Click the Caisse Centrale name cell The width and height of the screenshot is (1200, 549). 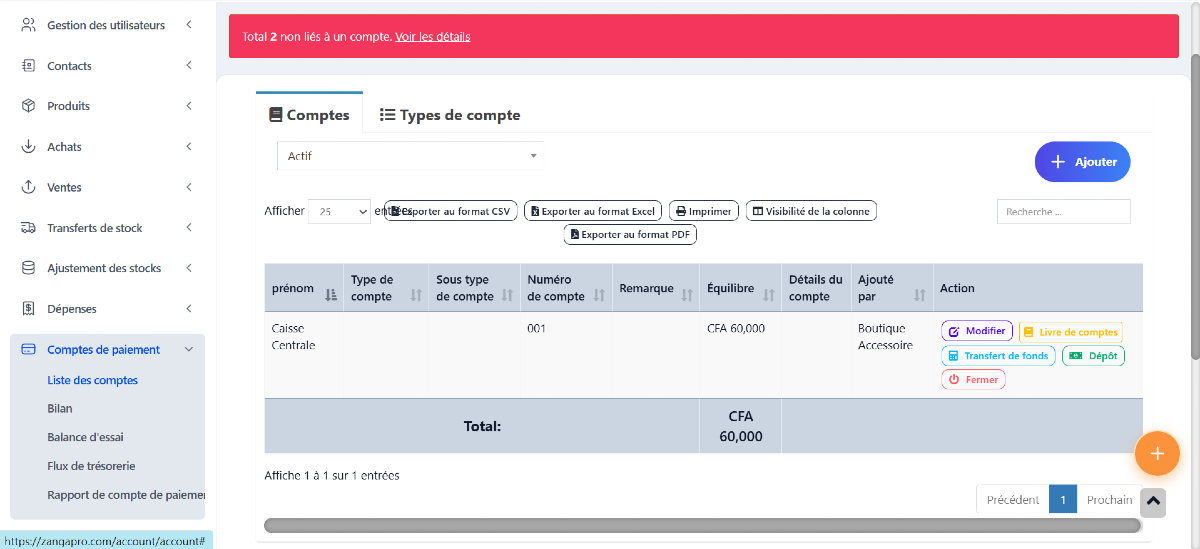pos(304,355)
